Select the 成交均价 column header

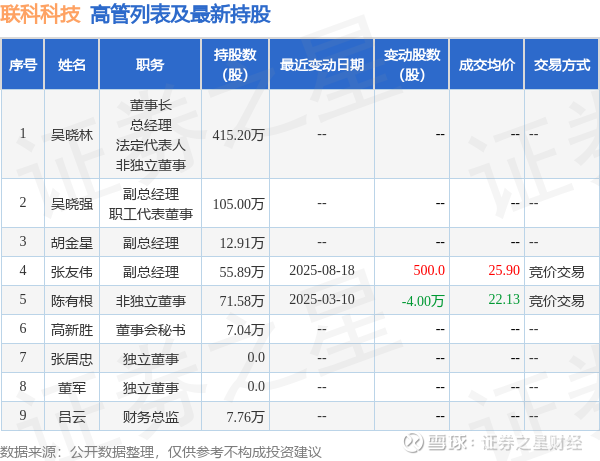[x=486, y=64]
